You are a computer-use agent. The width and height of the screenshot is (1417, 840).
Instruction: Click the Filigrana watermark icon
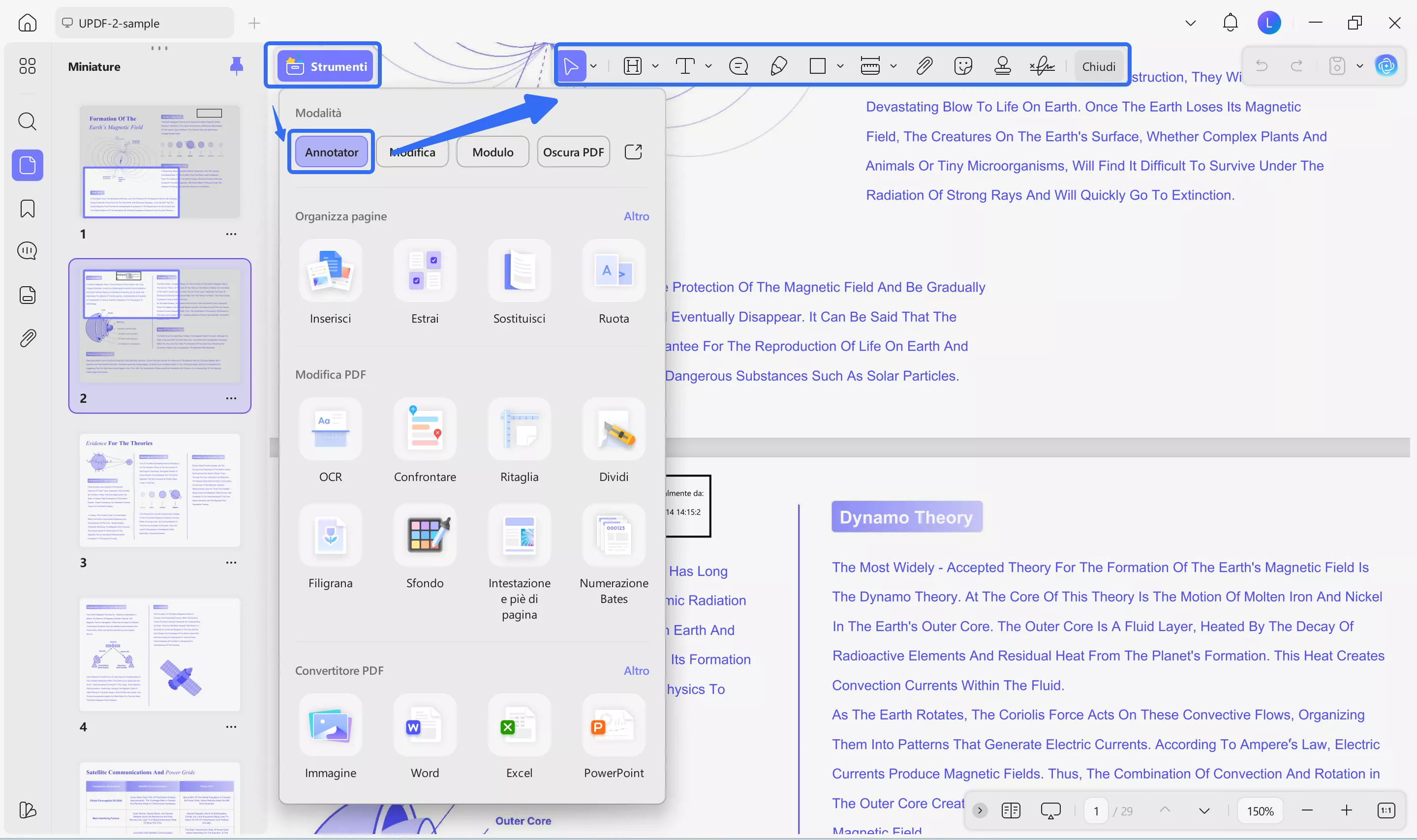(330, 536)
